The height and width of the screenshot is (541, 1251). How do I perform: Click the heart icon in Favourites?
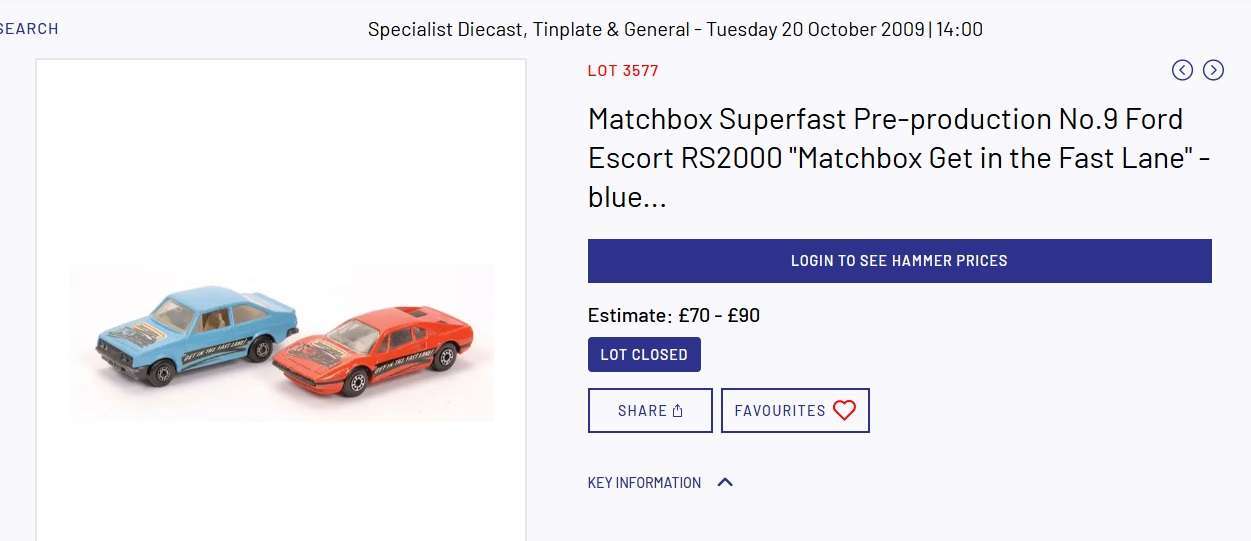pyautogui.click(x=845, y=410)
